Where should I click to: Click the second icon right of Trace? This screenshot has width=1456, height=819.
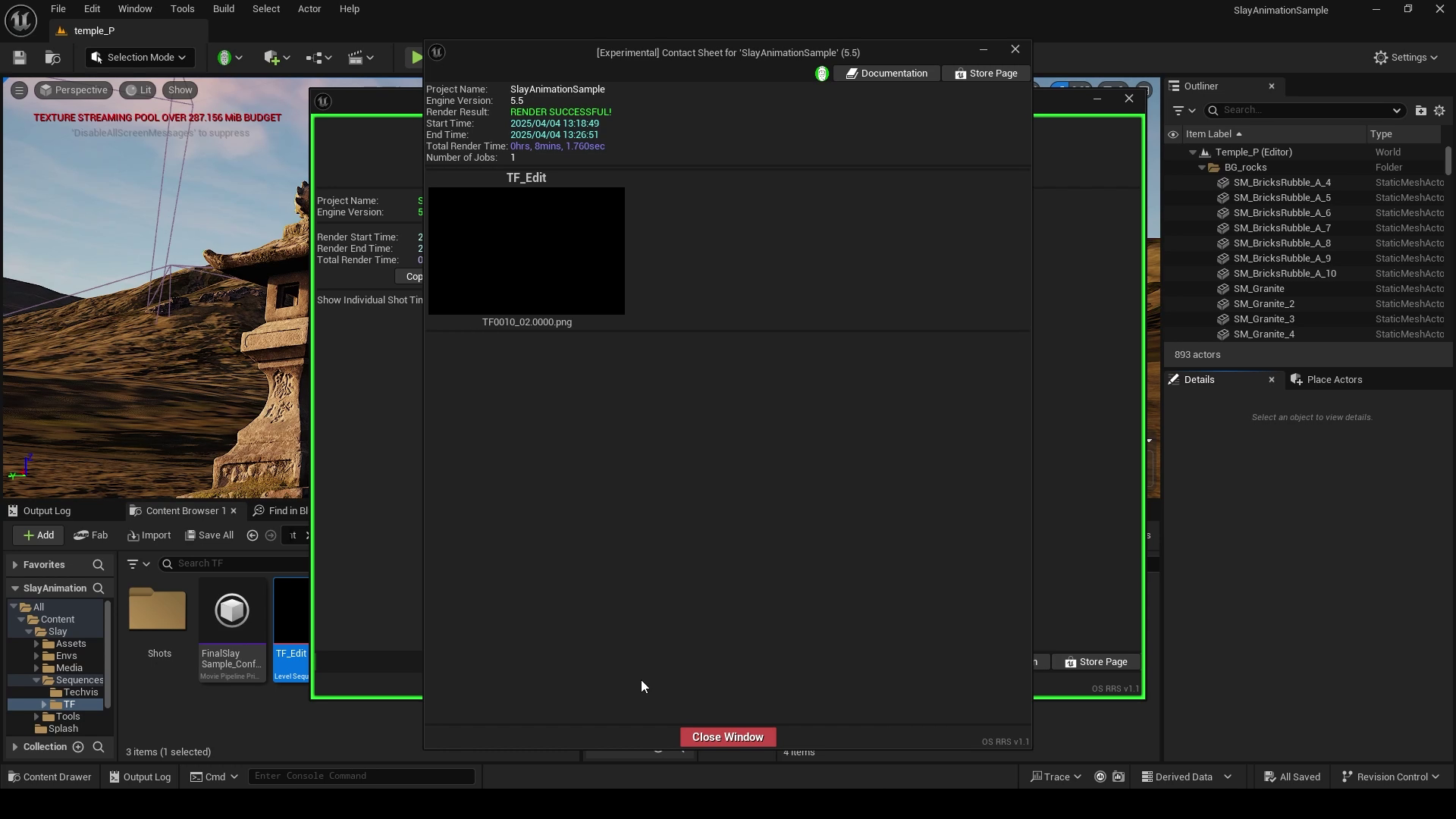point(1119,777)
